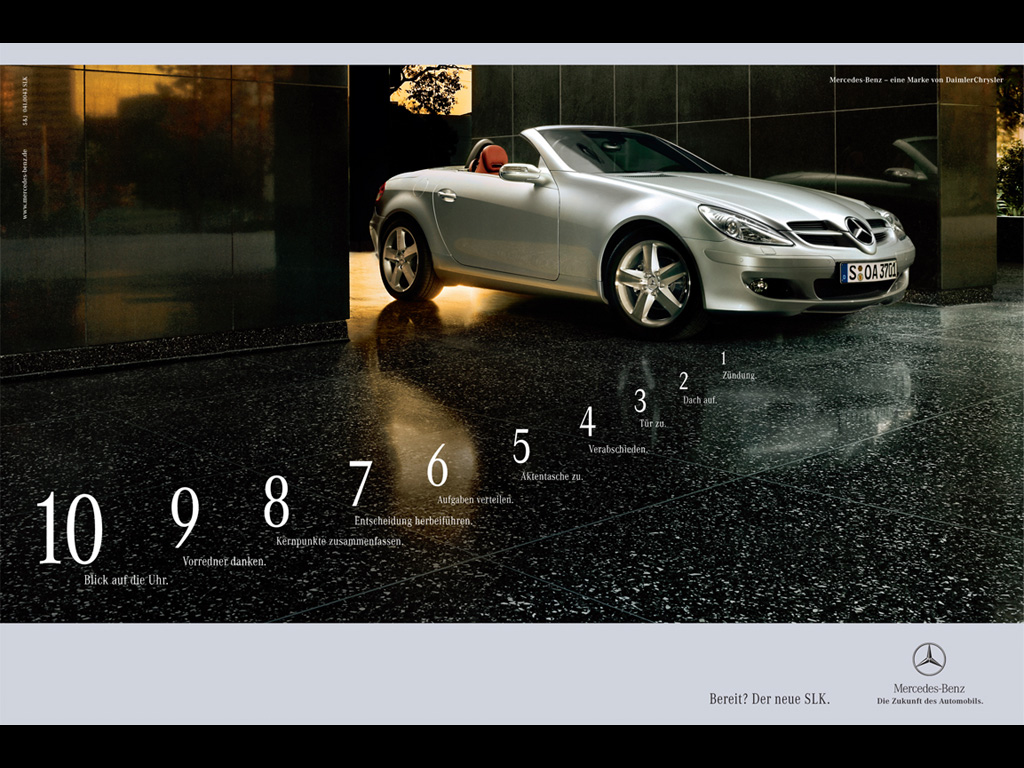Select the caption "Kernpunkte zusammenfassen."
The height and width of the screenshot is (768, 1024).
(340, 541)
